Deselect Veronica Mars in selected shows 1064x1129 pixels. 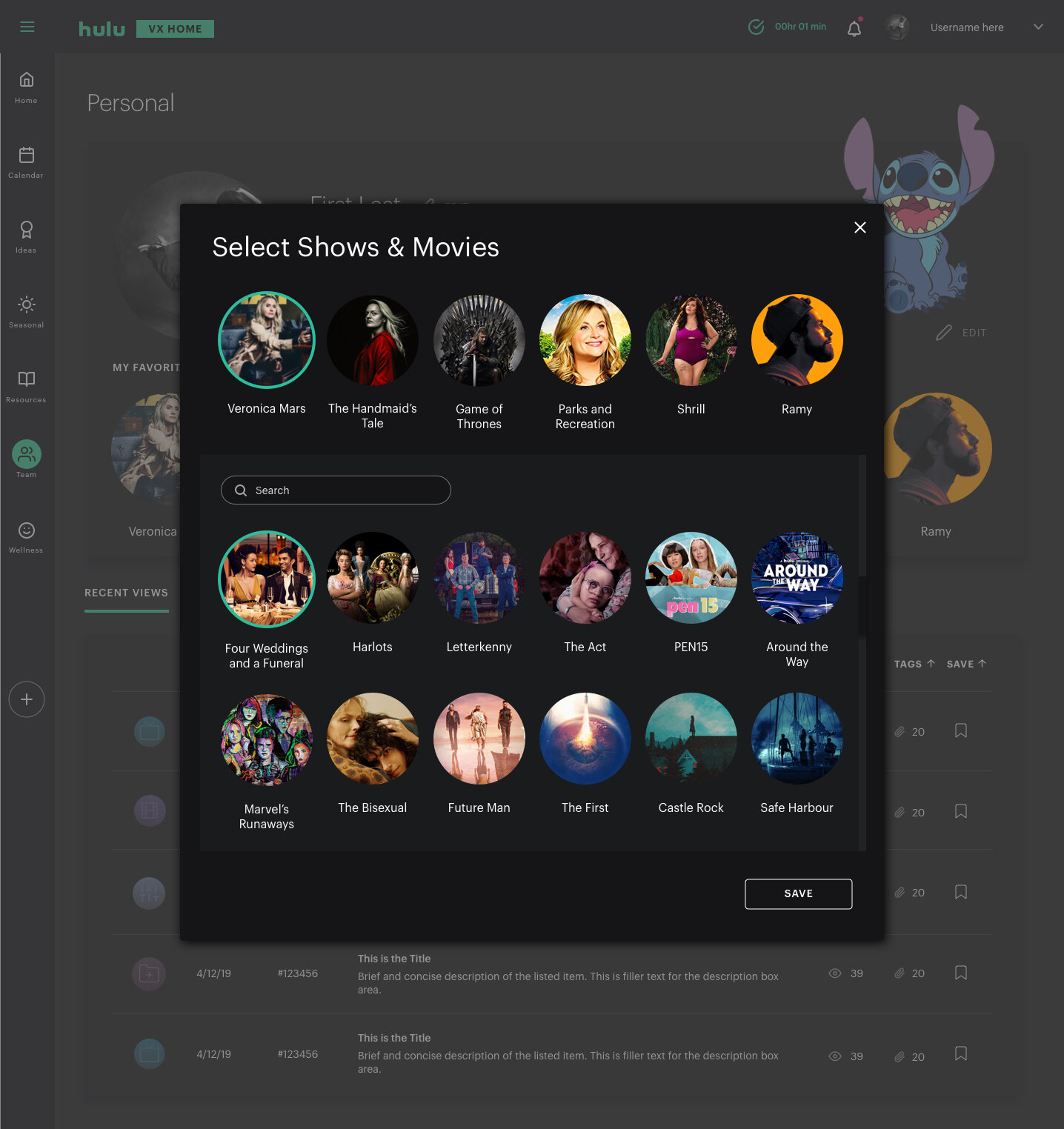267,340
